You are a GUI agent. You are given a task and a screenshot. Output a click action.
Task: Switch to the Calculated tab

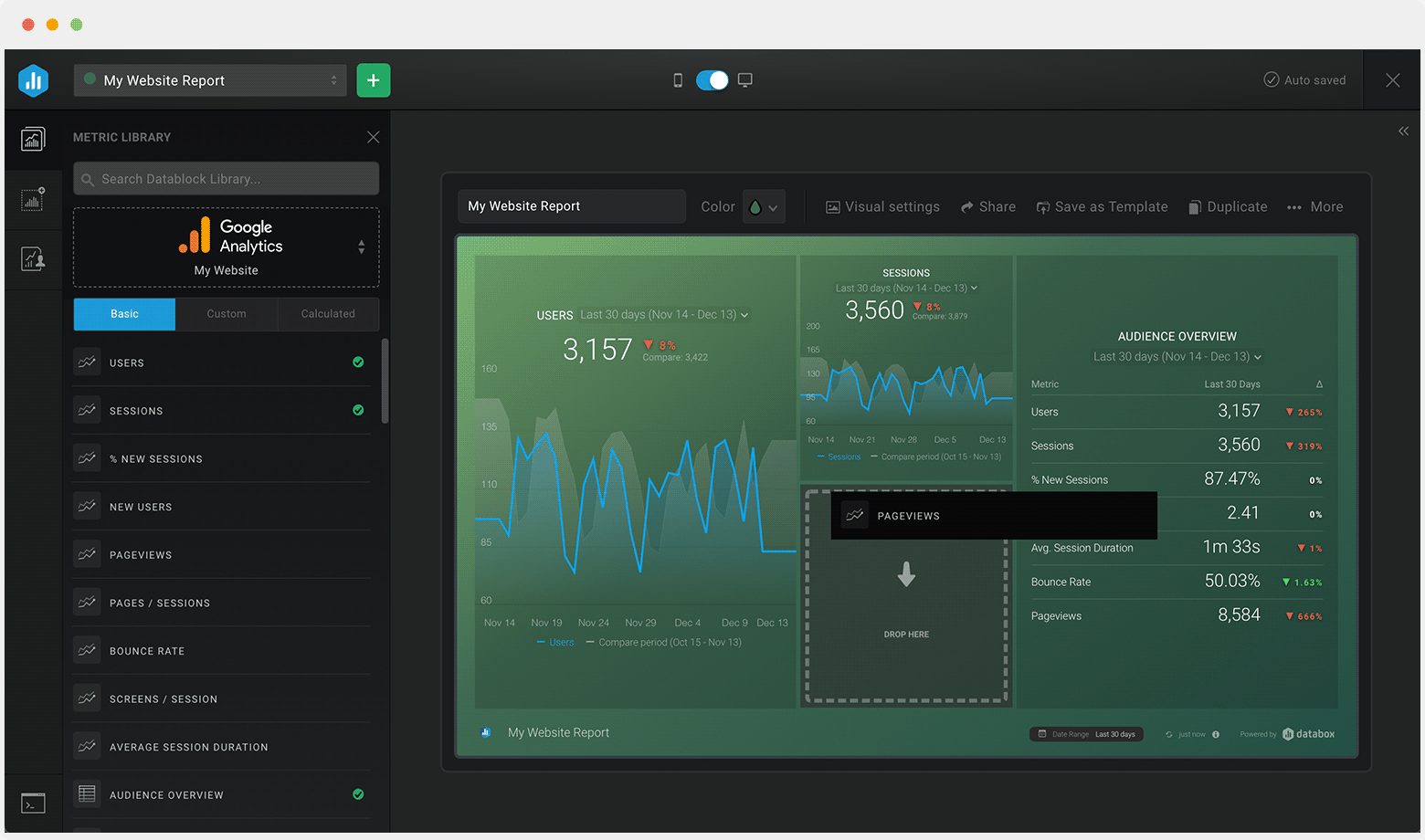point(327,314)
